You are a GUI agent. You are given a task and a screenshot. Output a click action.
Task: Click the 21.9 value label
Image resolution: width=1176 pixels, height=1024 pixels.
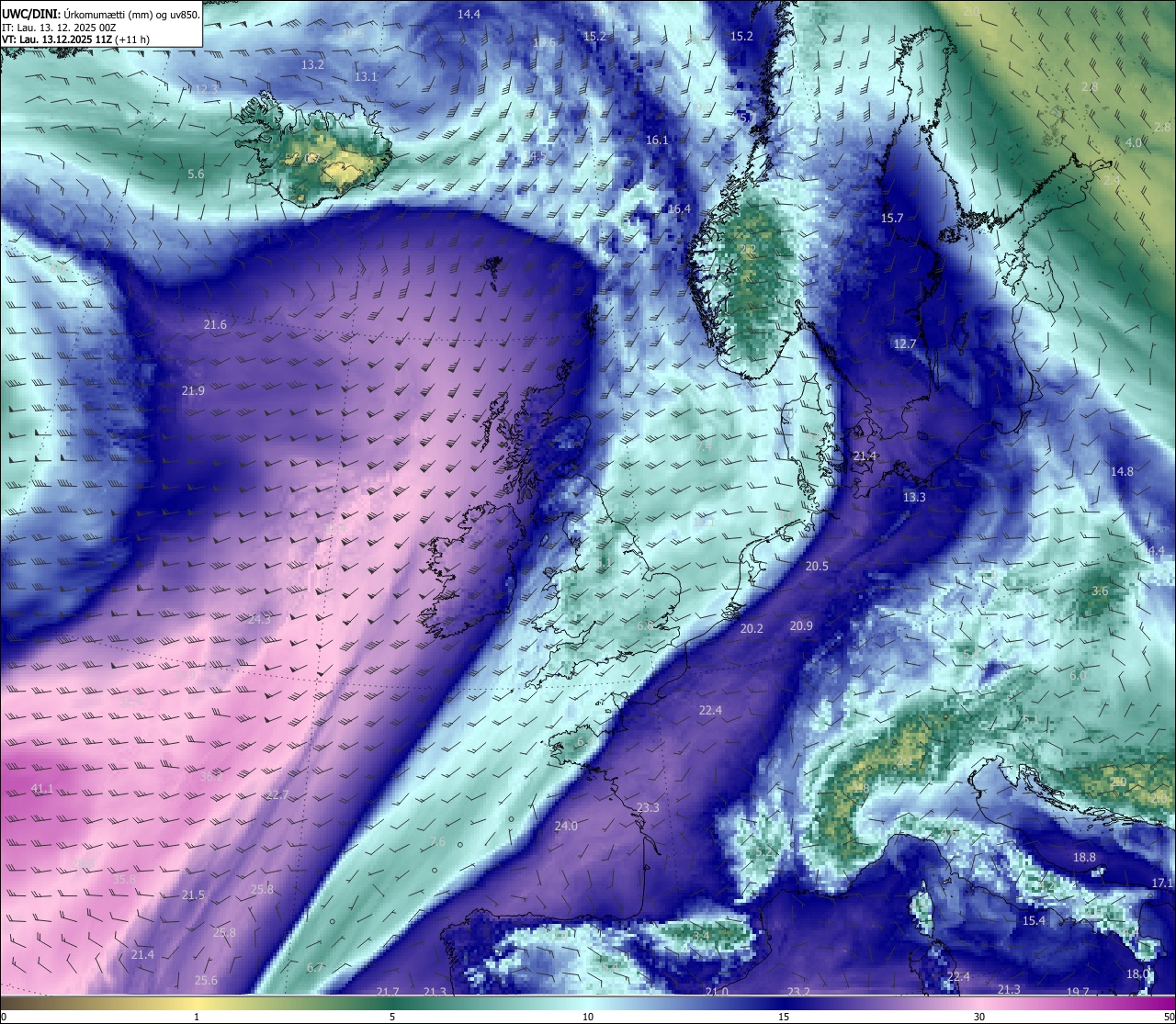coord(193,390)
